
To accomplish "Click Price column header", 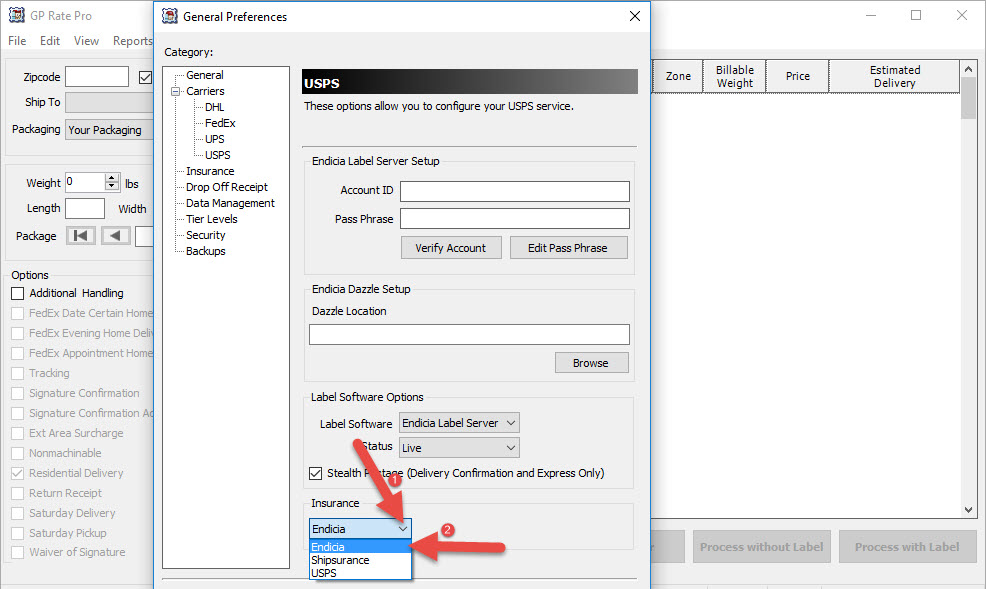I will coord(797,77).
